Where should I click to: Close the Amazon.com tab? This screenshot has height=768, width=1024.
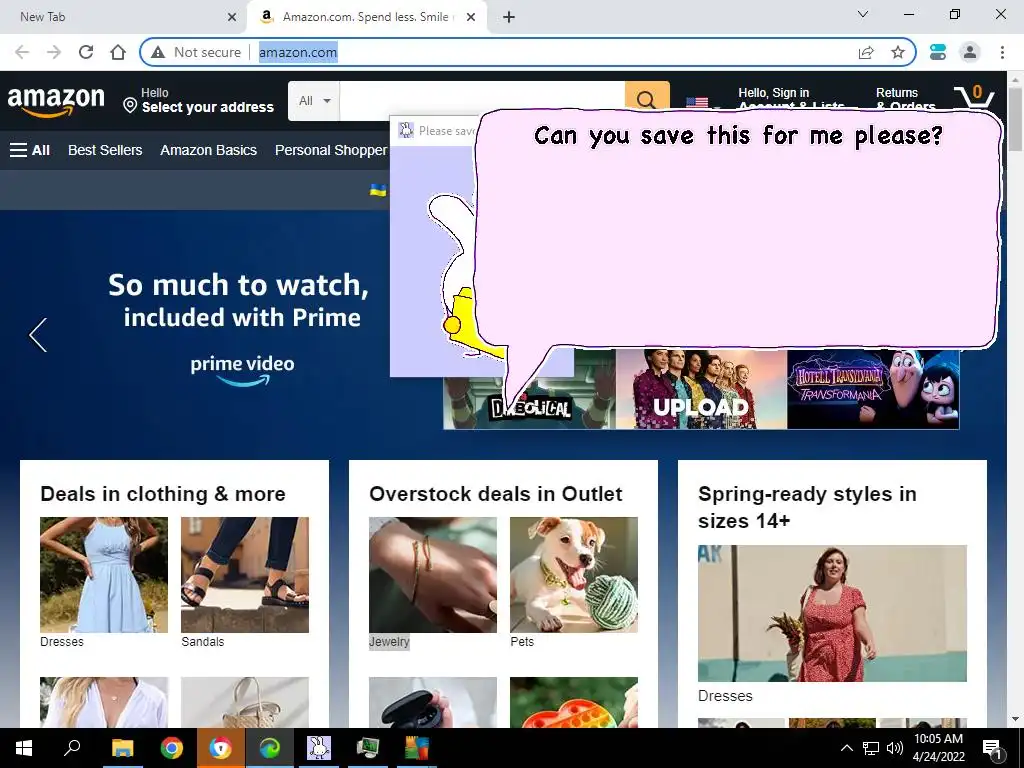tap(471, 18)
